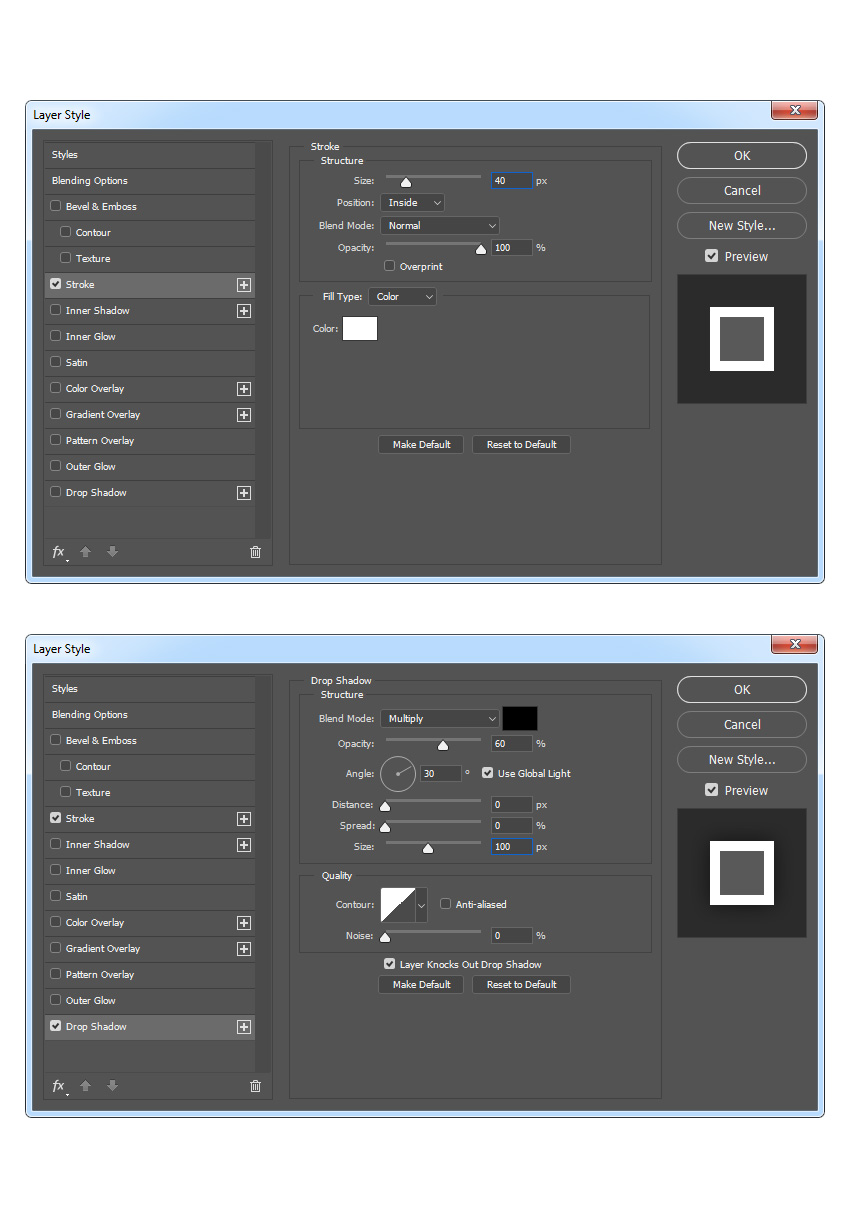Toggle Preview checkbox in lower dialog
850x1218 pixels.
tap(711, 790)
